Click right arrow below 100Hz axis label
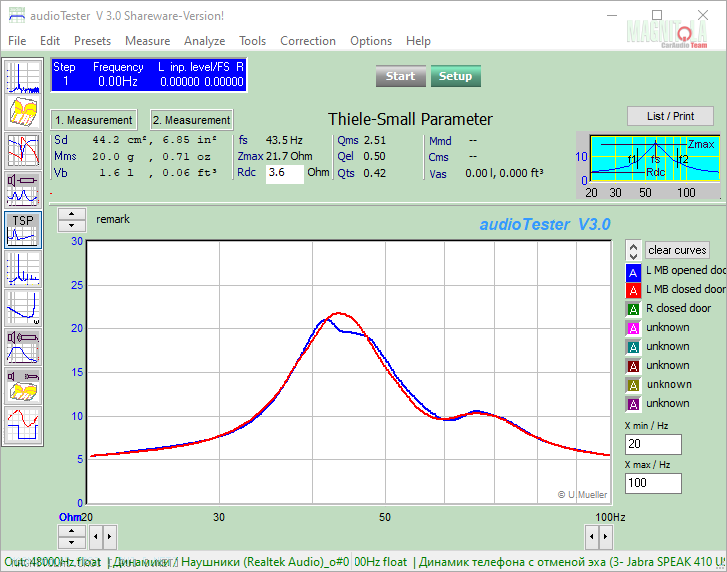This screenshot has width=727, height=572. click(605, 536)
